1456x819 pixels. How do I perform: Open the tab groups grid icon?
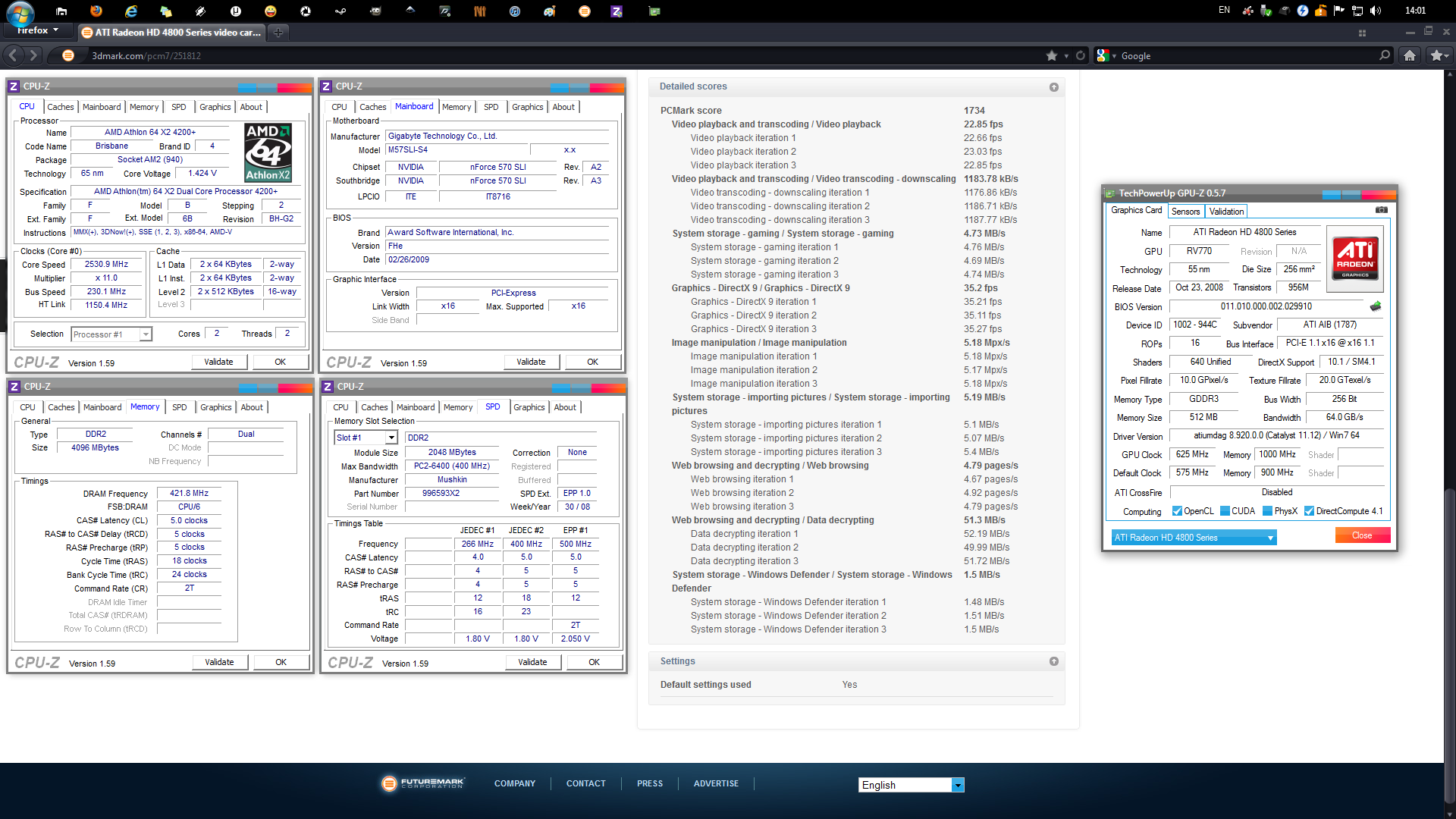1362,33
